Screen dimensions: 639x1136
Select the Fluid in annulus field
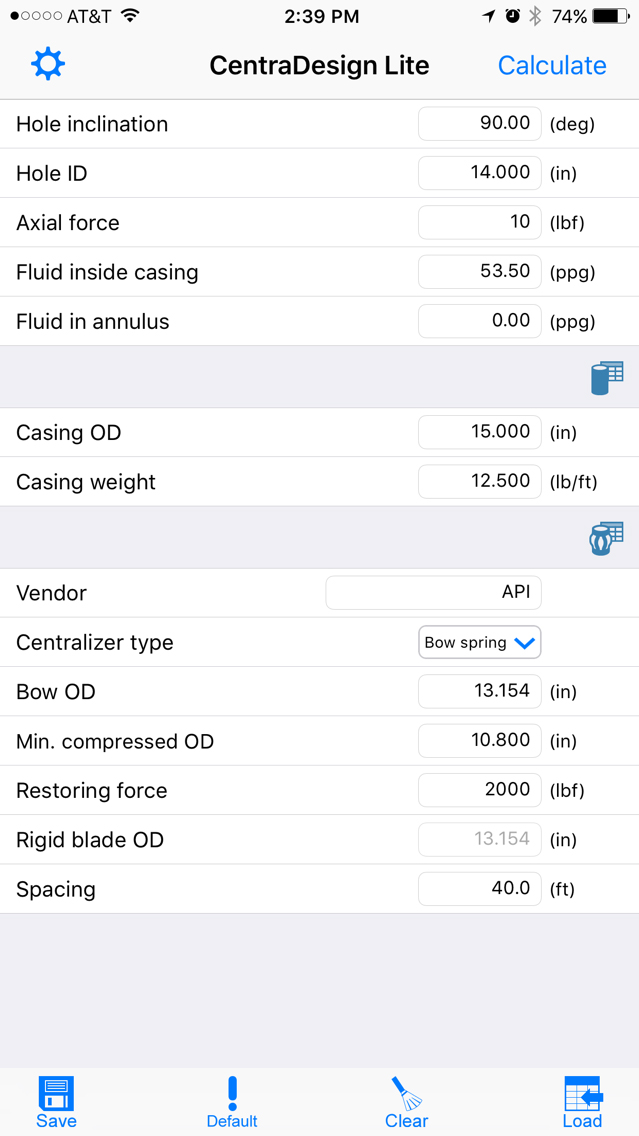(x=480, y=321)
